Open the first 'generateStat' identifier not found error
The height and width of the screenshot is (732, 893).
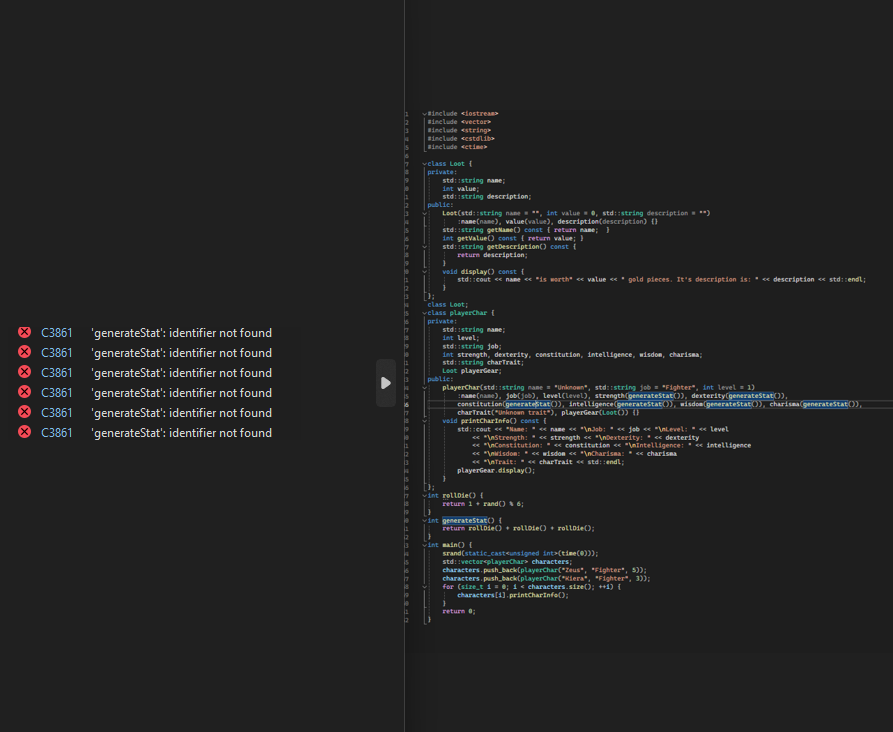click(x=180, y=332)
